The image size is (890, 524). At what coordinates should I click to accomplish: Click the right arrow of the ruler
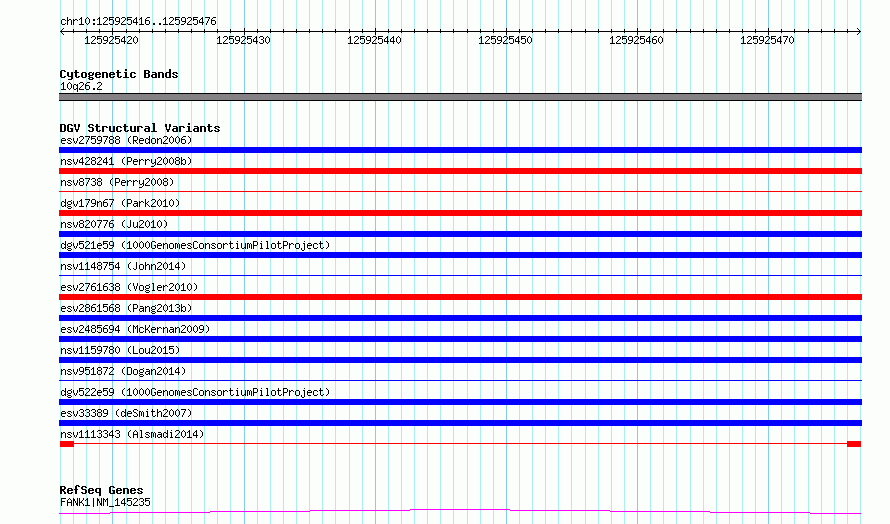(x=859, y=31)
